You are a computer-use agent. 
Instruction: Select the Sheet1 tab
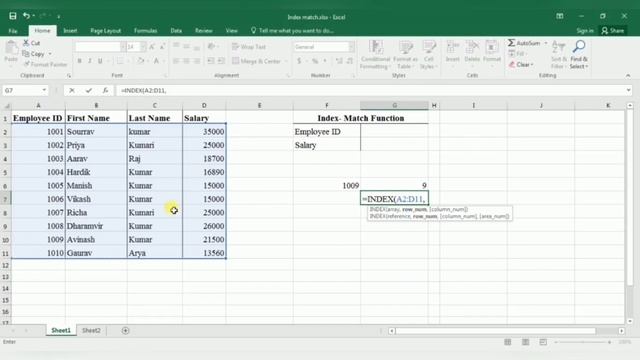pos(61,331)
